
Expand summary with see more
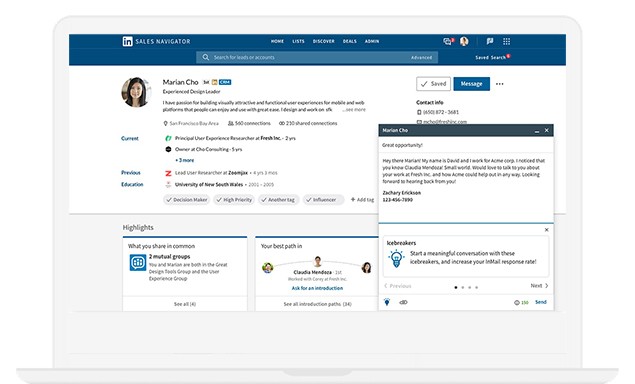coord(354,110)
